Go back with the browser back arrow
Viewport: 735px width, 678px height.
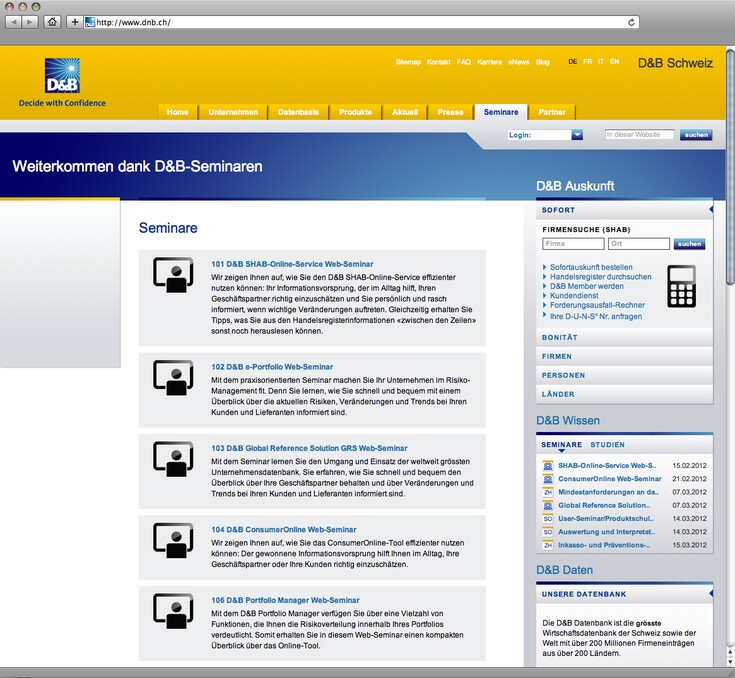[x=13, y=22]
